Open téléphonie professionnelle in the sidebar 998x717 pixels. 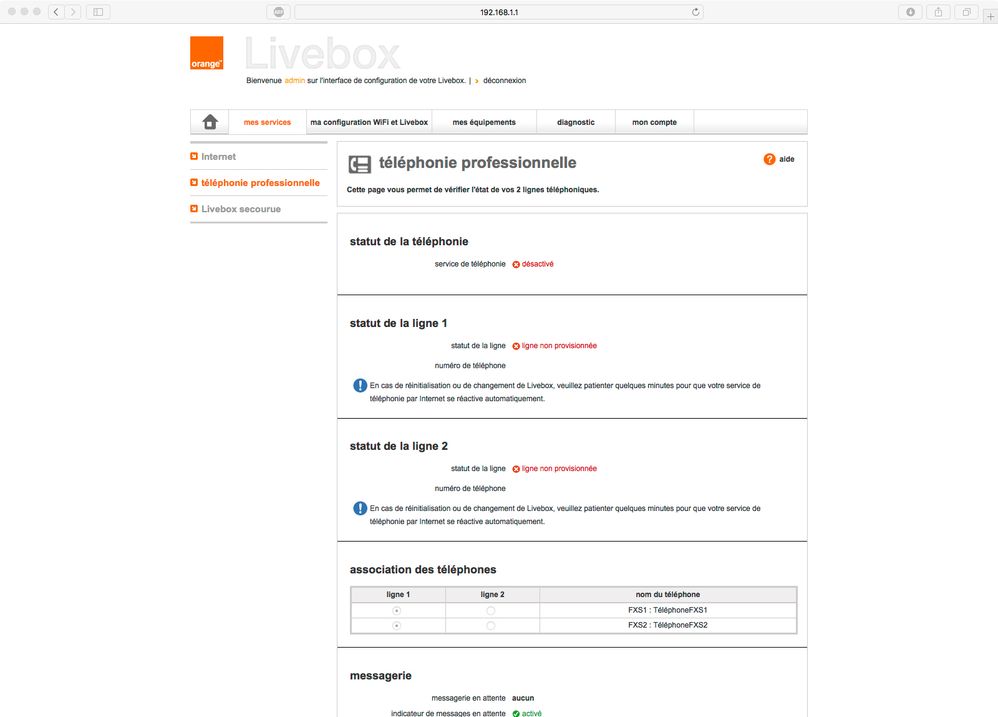point(260,183)
